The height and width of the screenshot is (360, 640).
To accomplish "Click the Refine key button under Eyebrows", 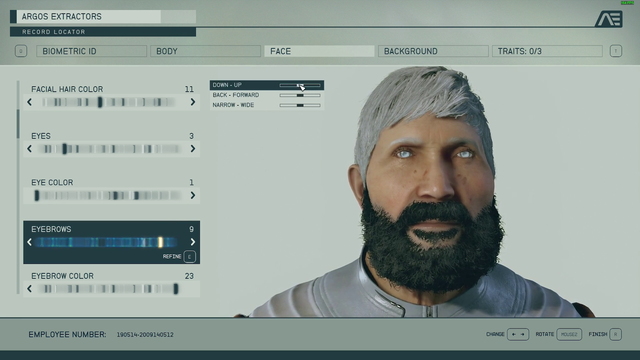I will tap(189, 256).
